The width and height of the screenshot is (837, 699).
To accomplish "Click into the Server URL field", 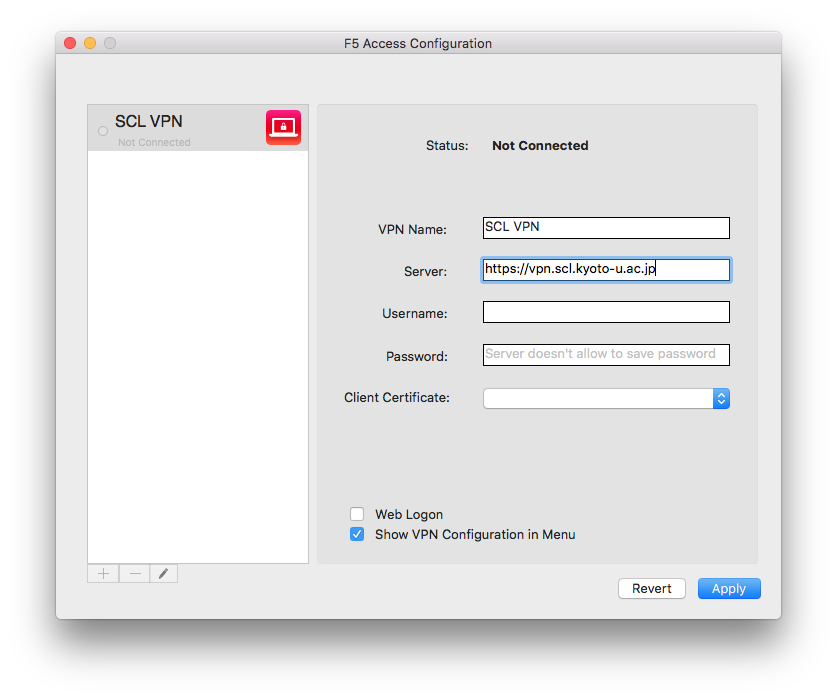I will [x=606, y=270].
